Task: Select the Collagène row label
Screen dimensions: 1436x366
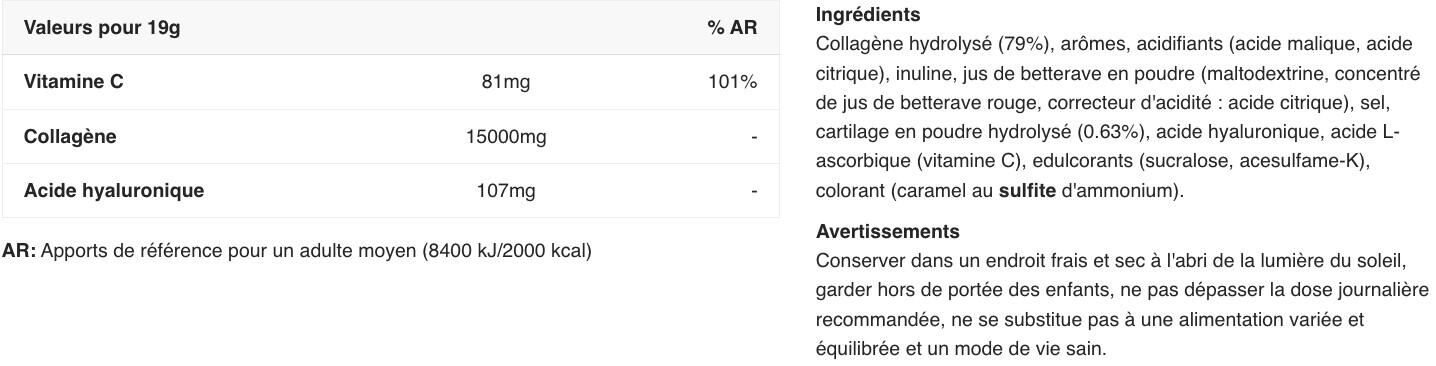Action: (x=70, y=137)
